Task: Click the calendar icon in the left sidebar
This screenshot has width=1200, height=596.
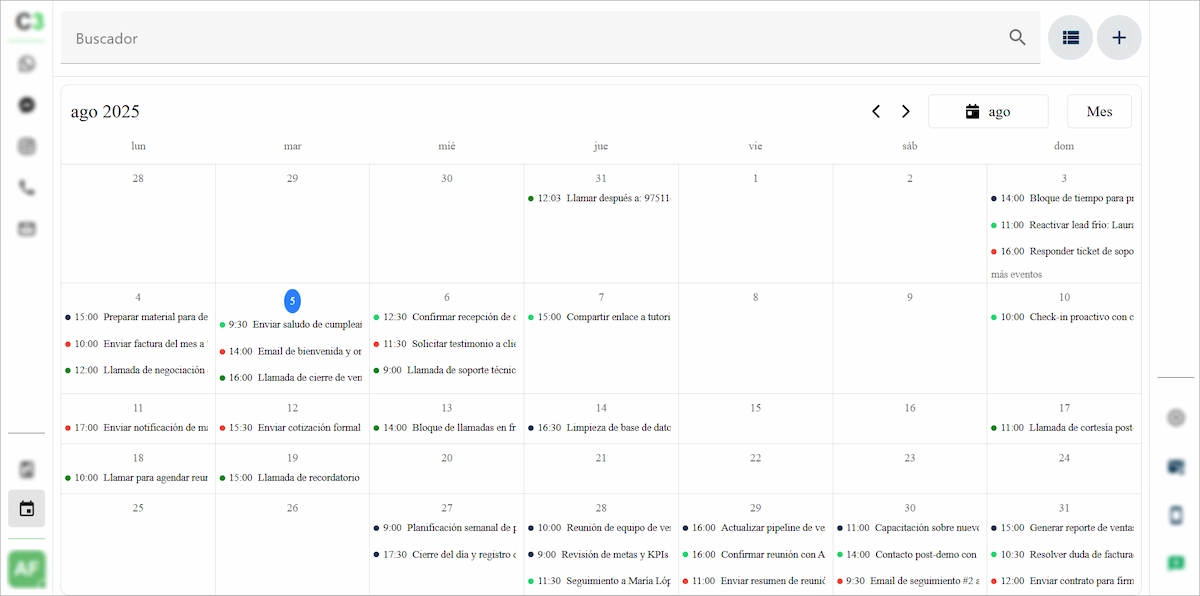Action: click(26, 508)
